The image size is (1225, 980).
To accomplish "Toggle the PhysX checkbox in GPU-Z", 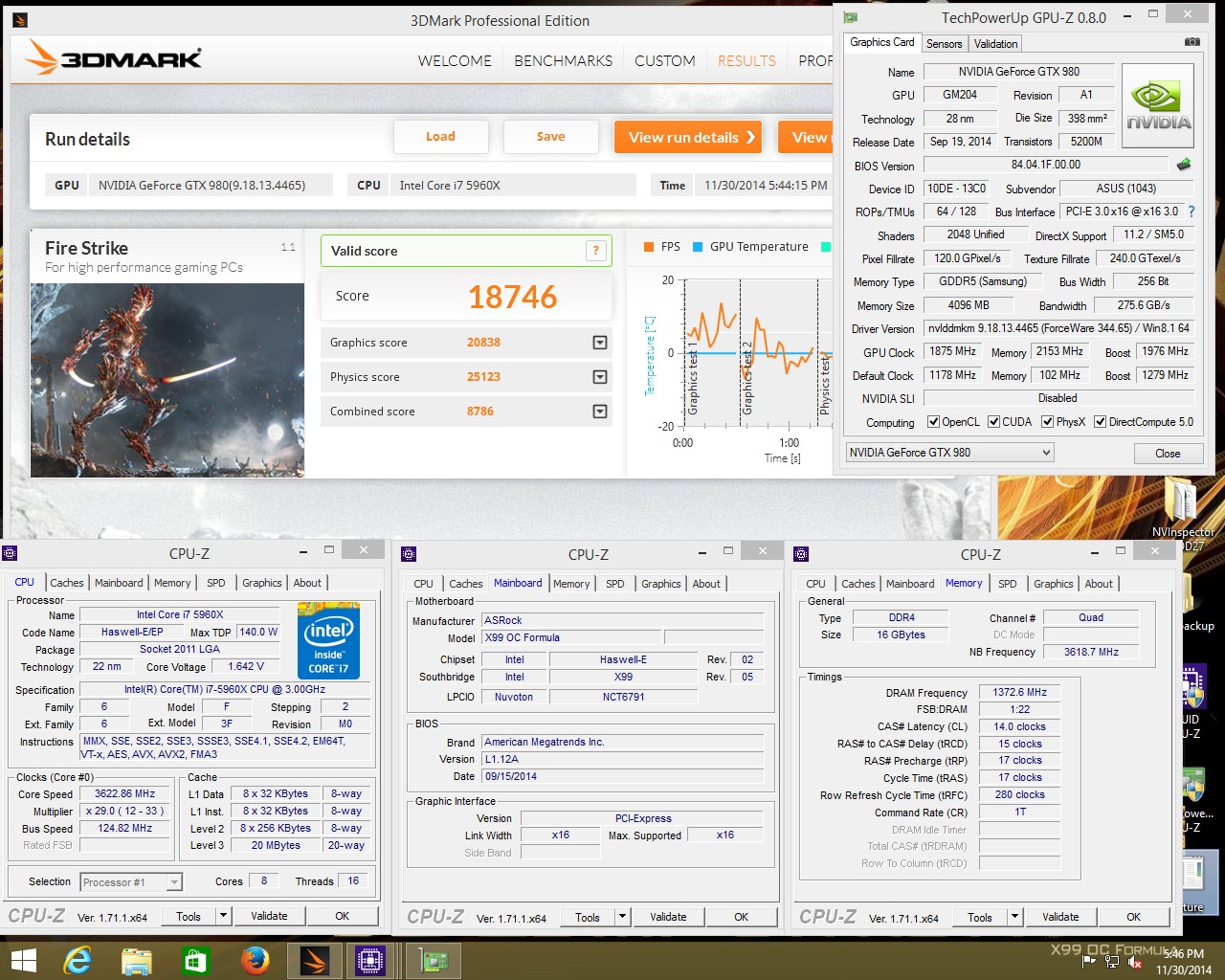I will 1047,422.
